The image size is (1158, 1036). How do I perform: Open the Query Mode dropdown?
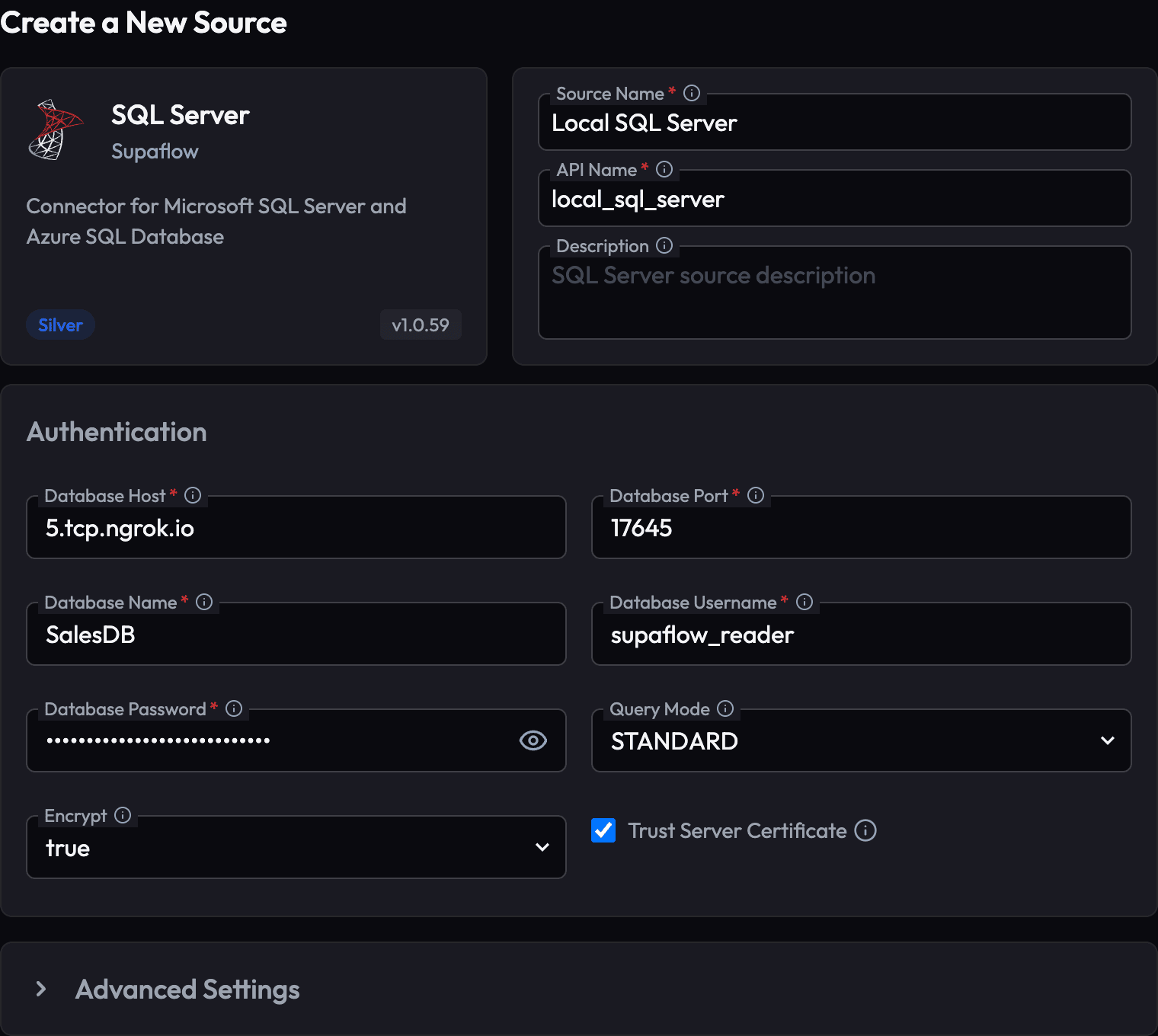point(862,740)
